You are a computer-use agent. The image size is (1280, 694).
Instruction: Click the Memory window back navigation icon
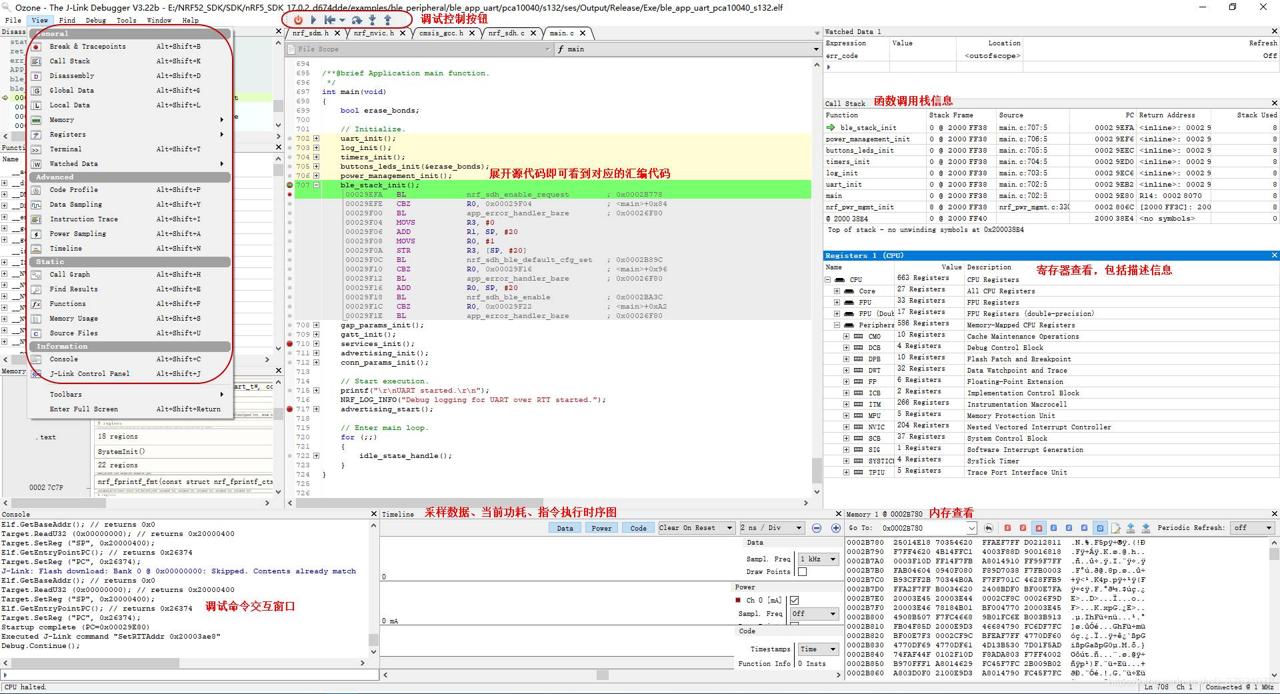988,528
